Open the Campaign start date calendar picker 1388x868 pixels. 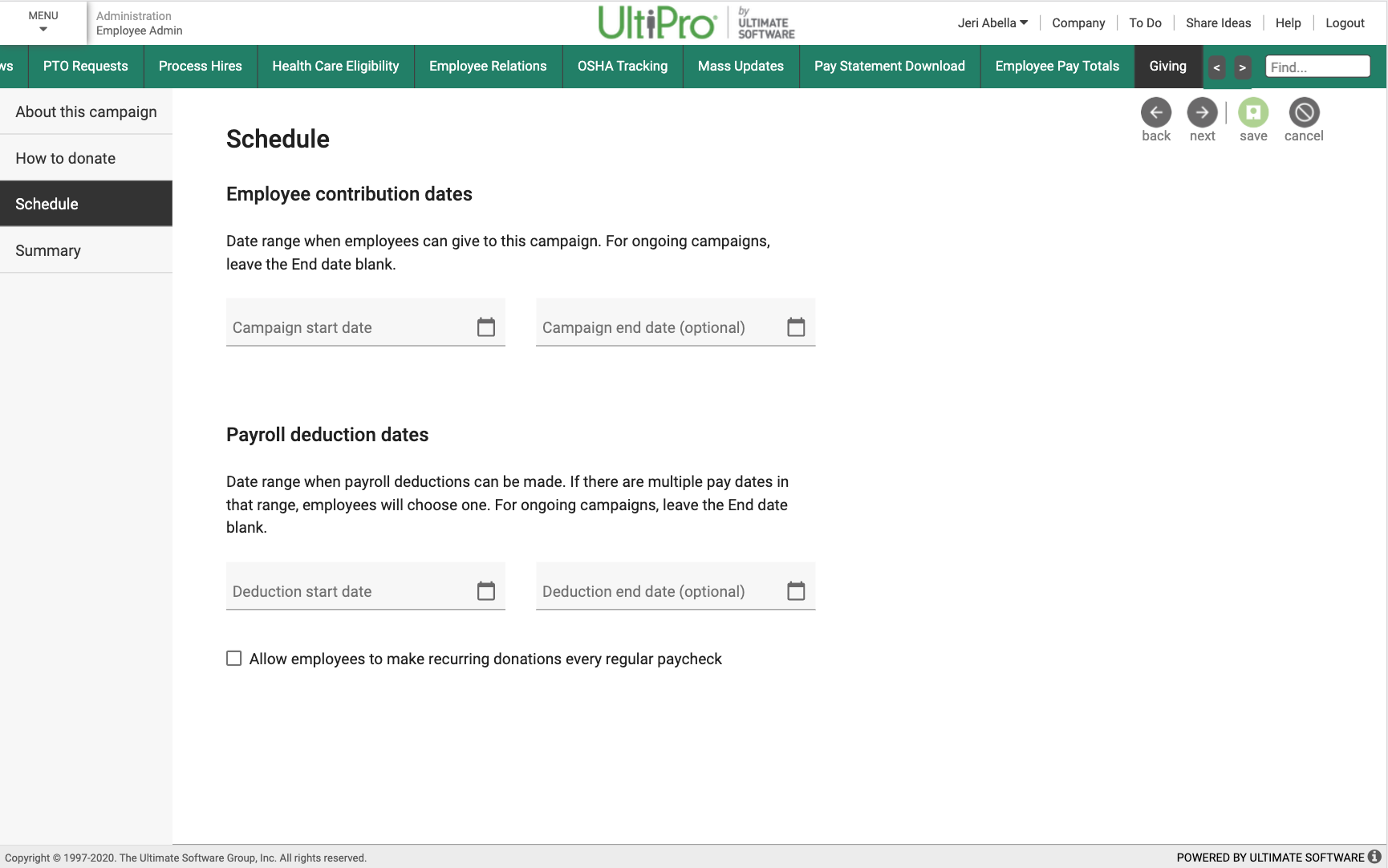[486, 327]
